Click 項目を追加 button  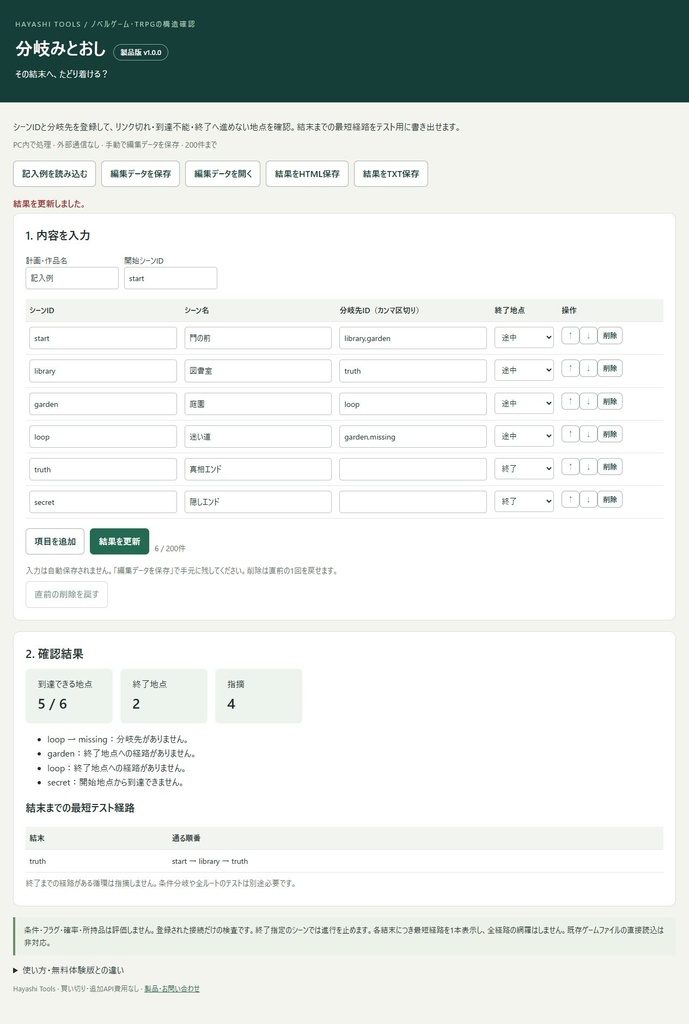tap(55, 541)
